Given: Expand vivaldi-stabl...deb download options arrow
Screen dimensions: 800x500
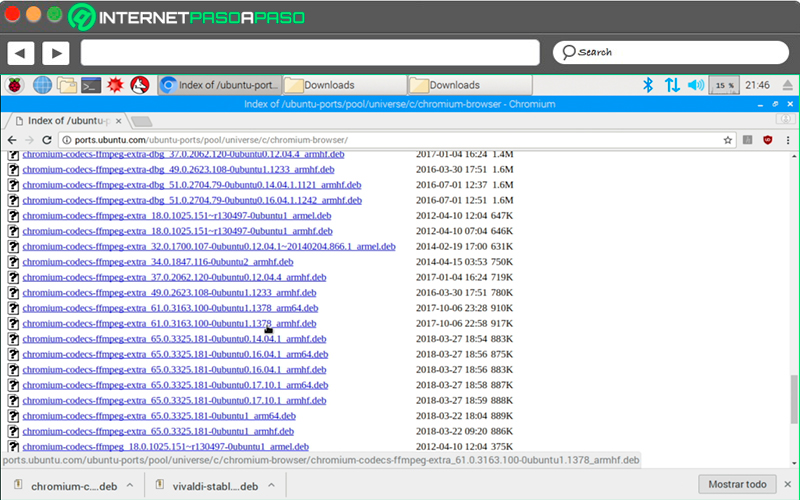Looking at the screenshot, I should (x=271, y=485).
